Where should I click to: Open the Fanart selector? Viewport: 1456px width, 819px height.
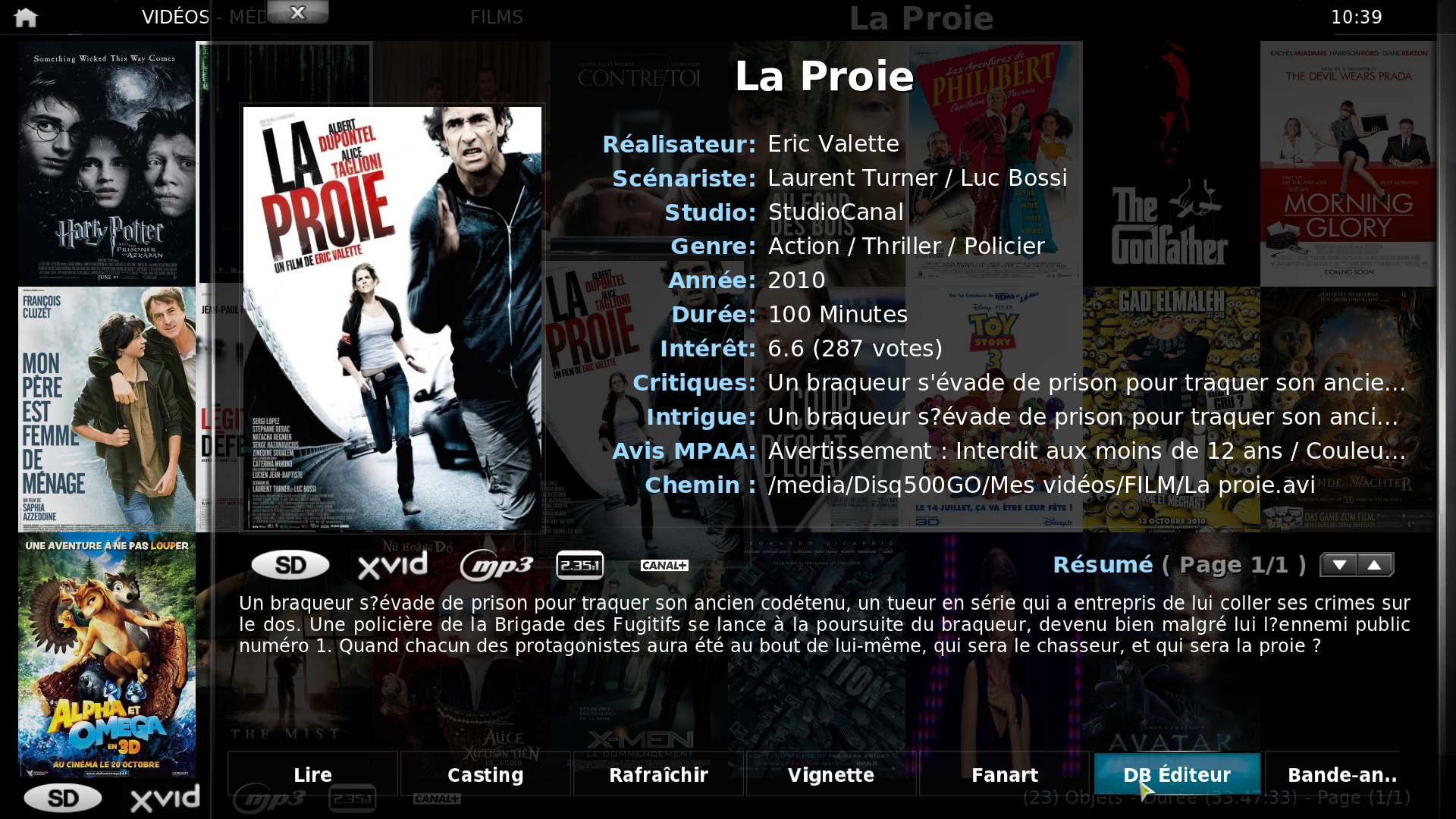[1005, 774]
